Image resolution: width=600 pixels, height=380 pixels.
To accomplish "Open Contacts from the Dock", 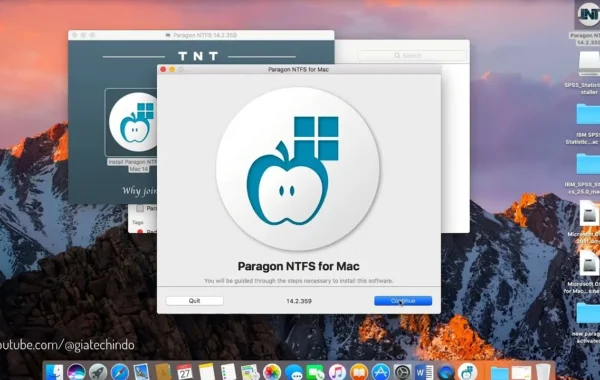I will click(163, 372).
